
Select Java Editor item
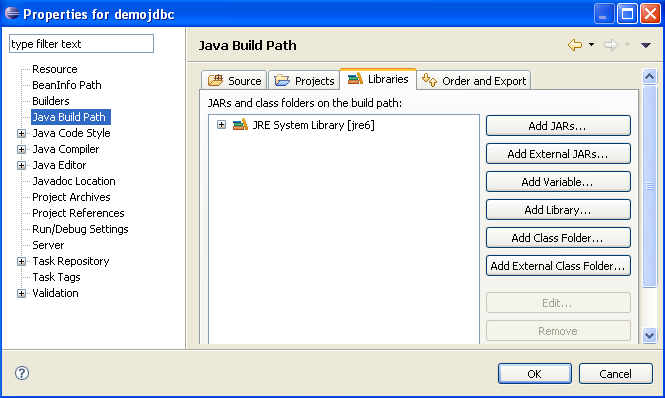point(59,165)
